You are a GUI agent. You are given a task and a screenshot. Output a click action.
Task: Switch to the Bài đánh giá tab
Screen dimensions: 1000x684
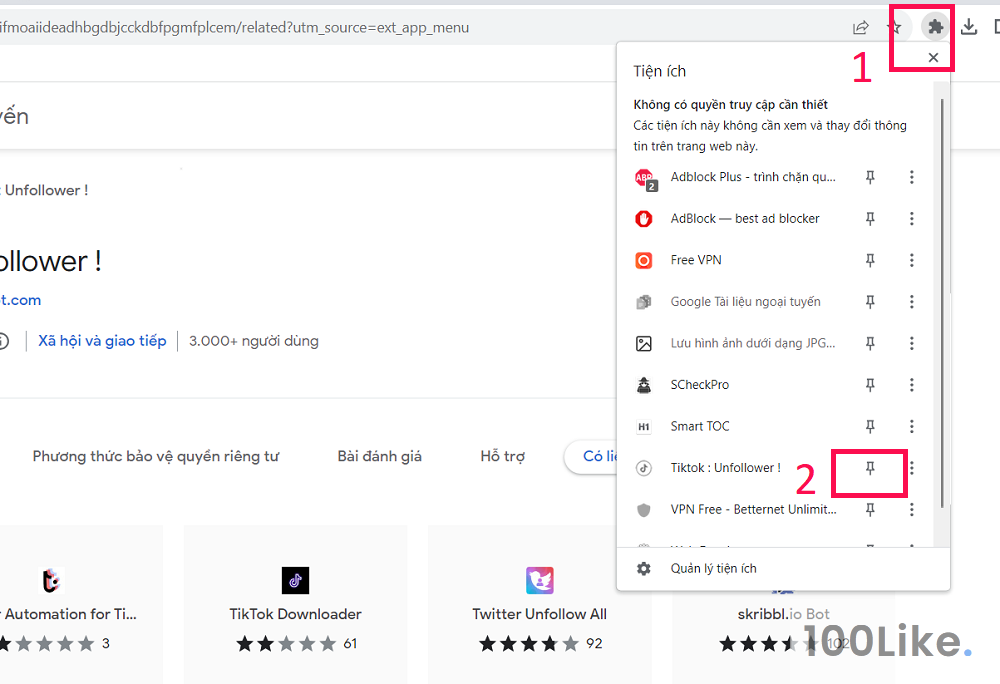(379, 456)
